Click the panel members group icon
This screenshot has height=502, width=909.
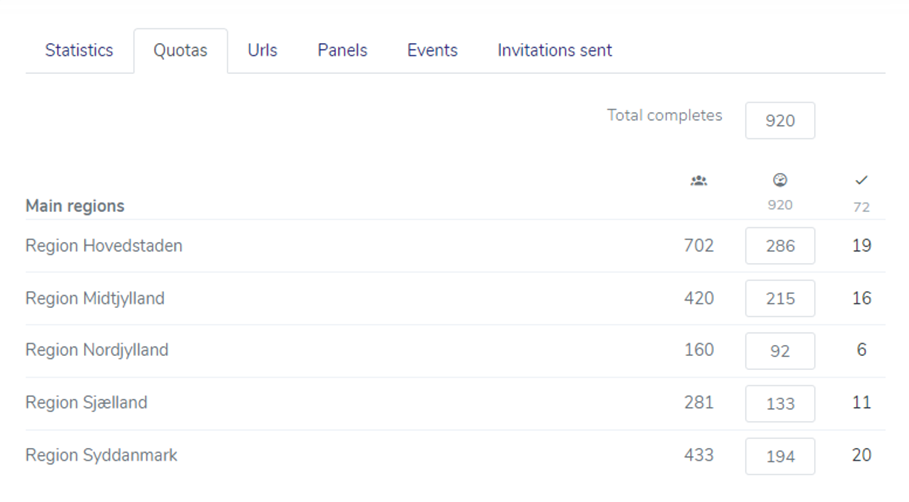point(699,181)
